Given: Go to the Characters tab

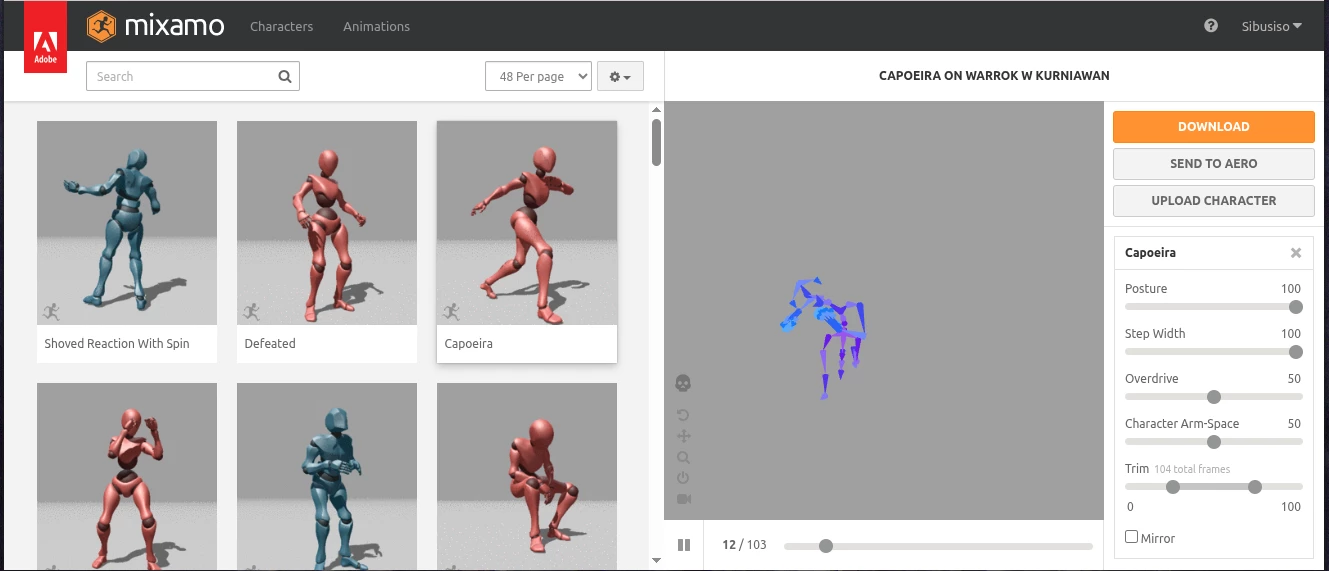Looking at the screenshot, I should point(281,26).
